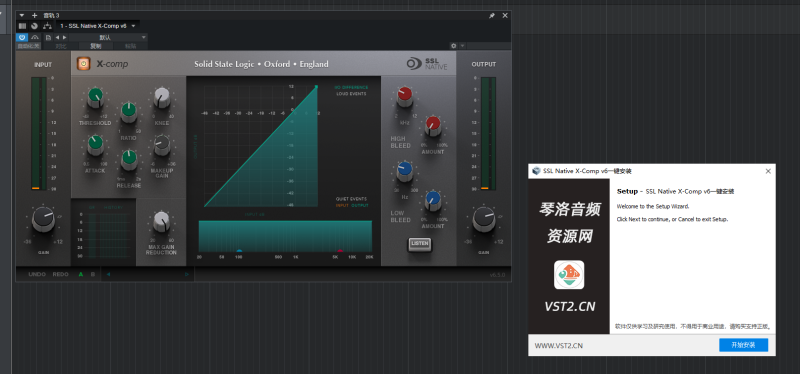800x374 pixels.
Task: Toggle the blue plugin activate button
Action: tap(22, 37)
